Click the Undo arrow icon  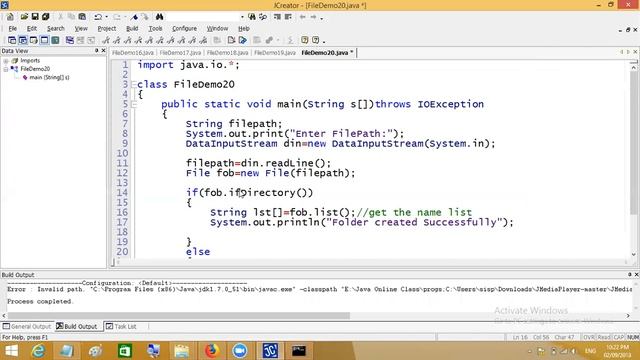coord(98,17)
